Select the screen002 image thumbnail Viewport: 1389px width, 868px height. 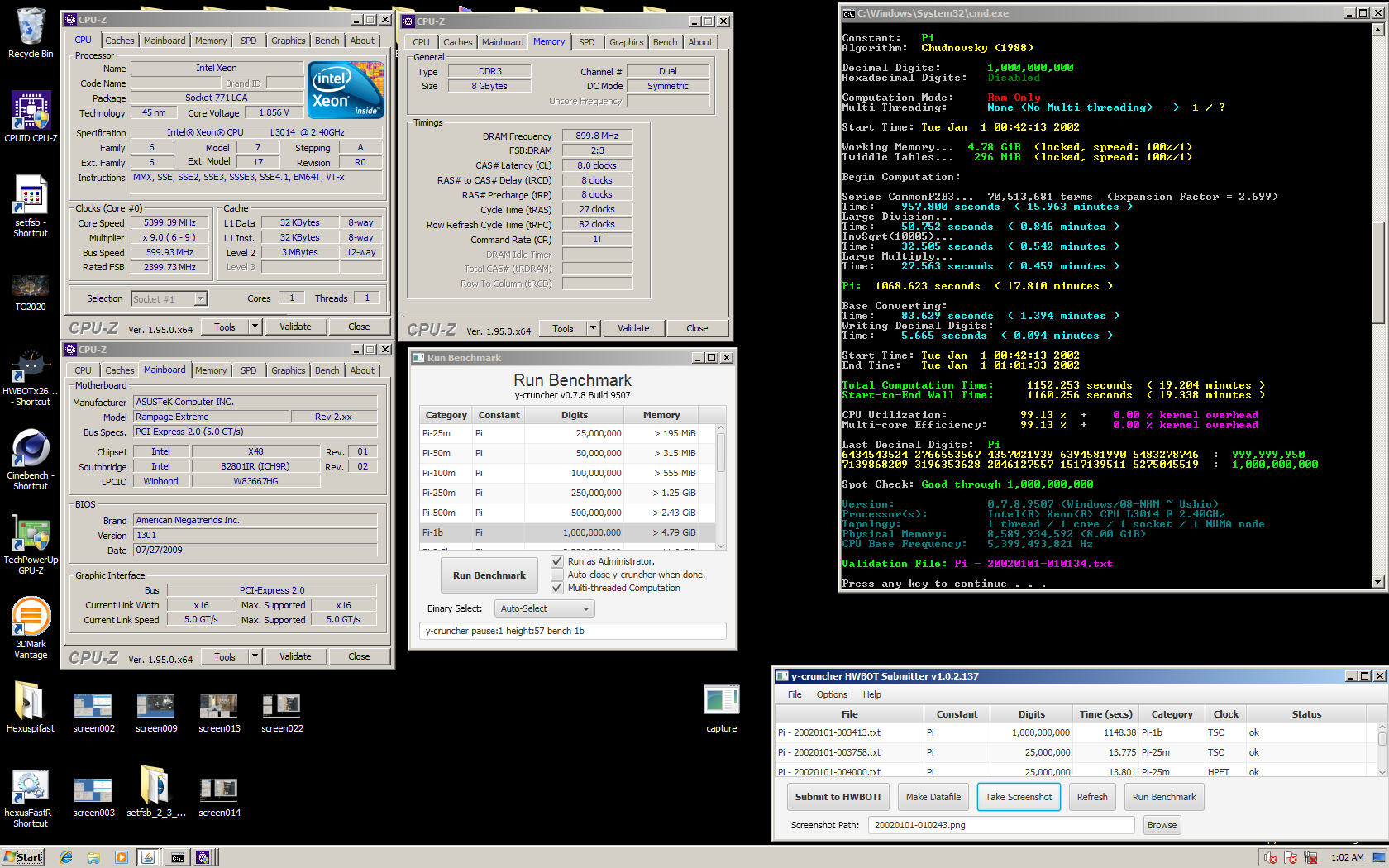click(93, 713)
